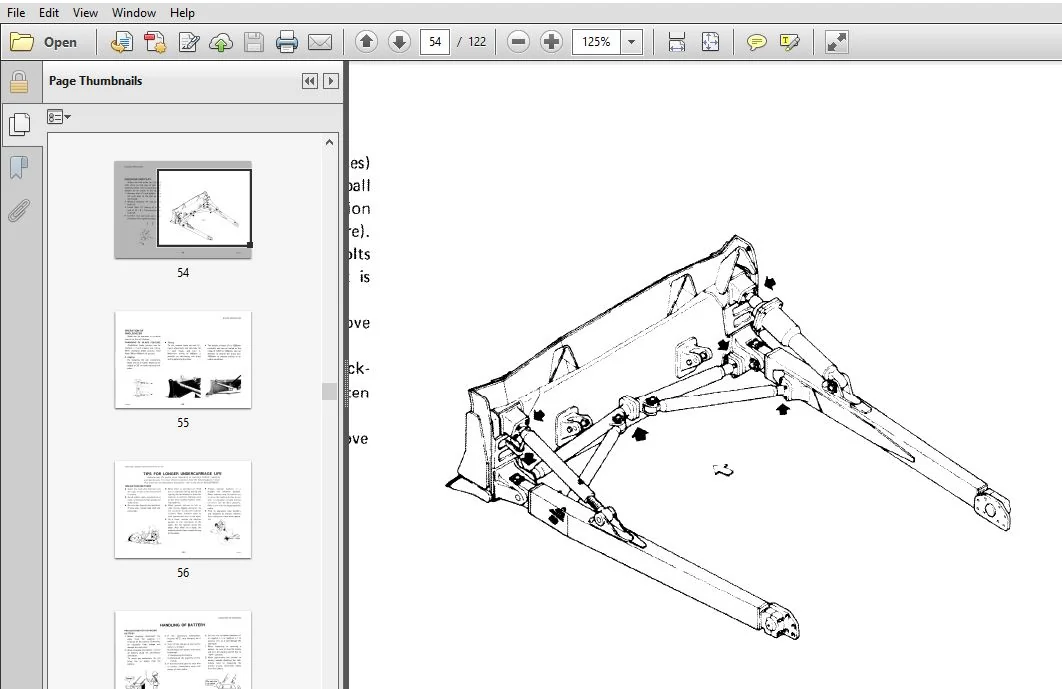
Task: Click the Add sticky note comment icon
Action: coord(757,42)
